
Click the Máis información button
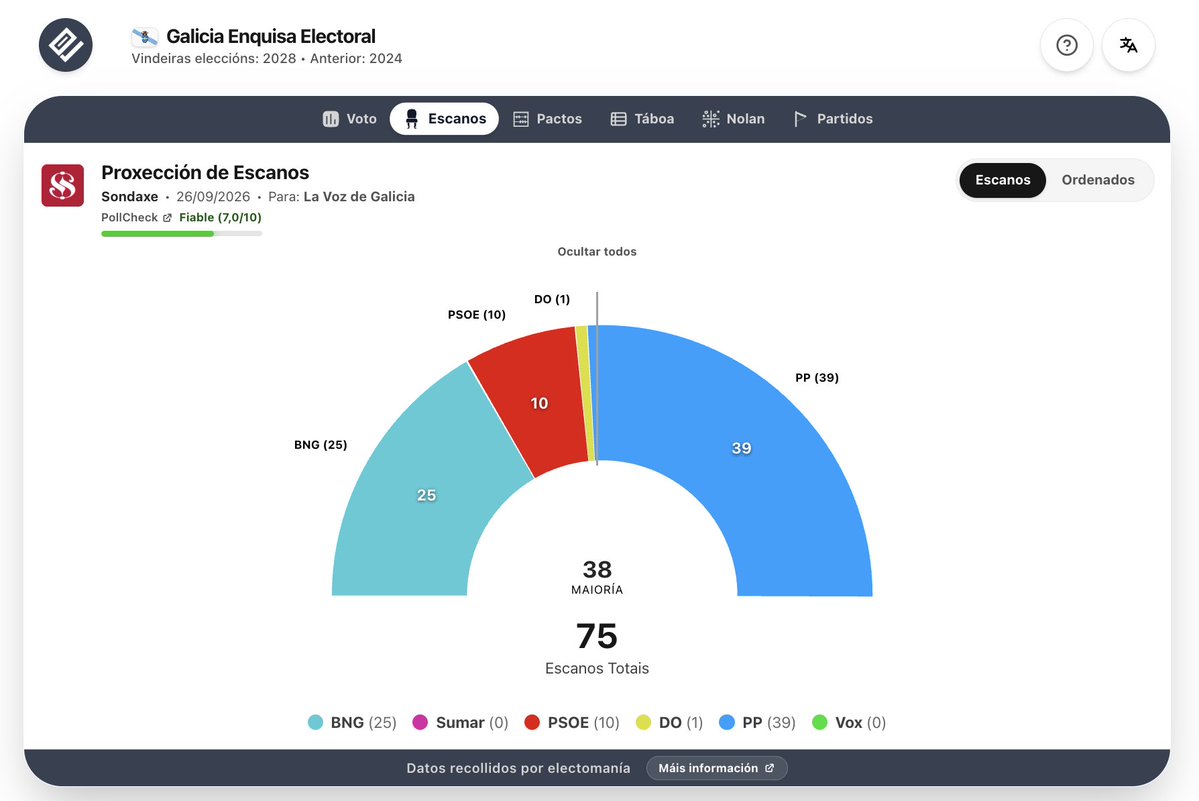[x=716, y=768]
